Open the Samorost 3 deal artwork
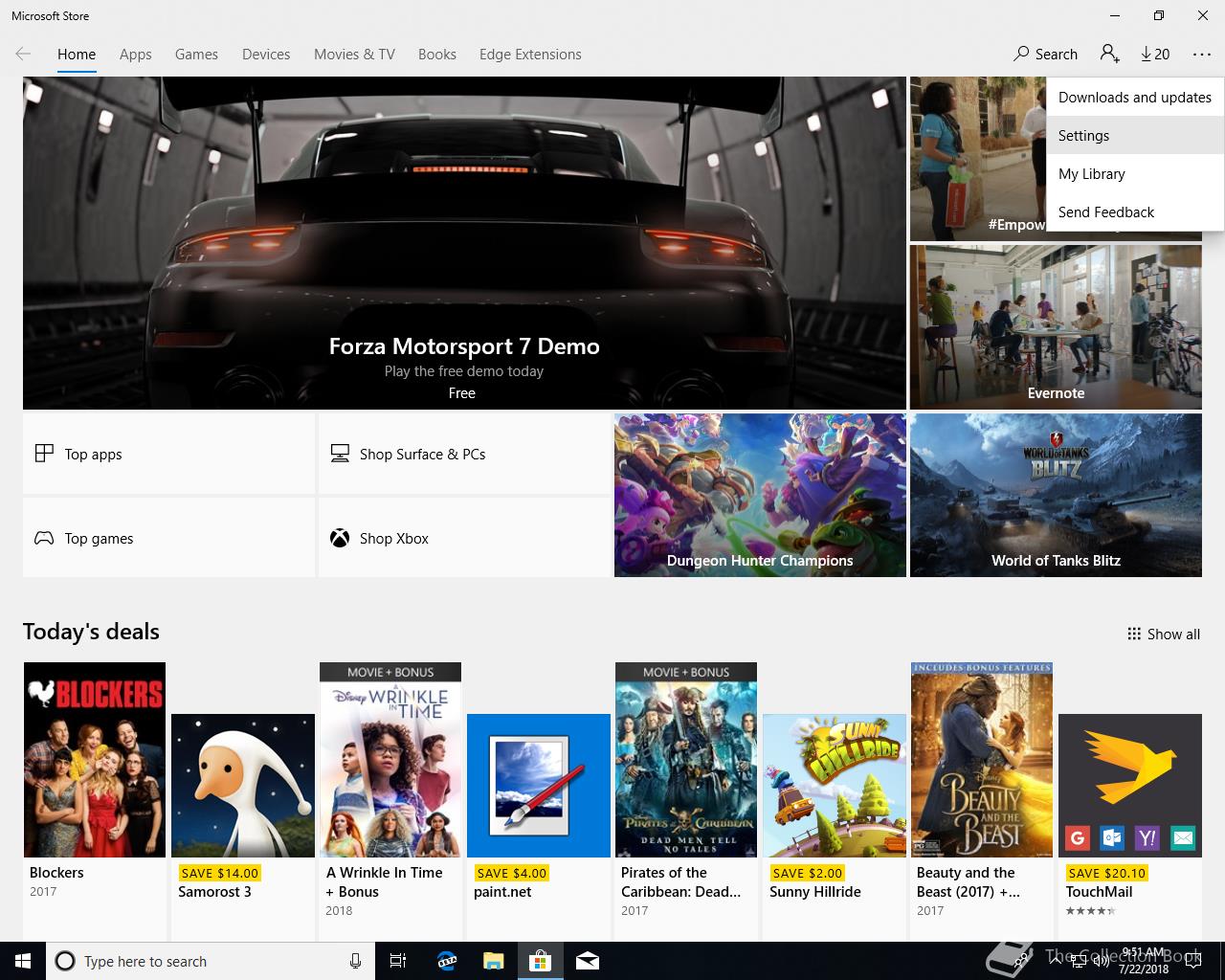Viewport: 1225px width, 980px height. click(243, 786)
